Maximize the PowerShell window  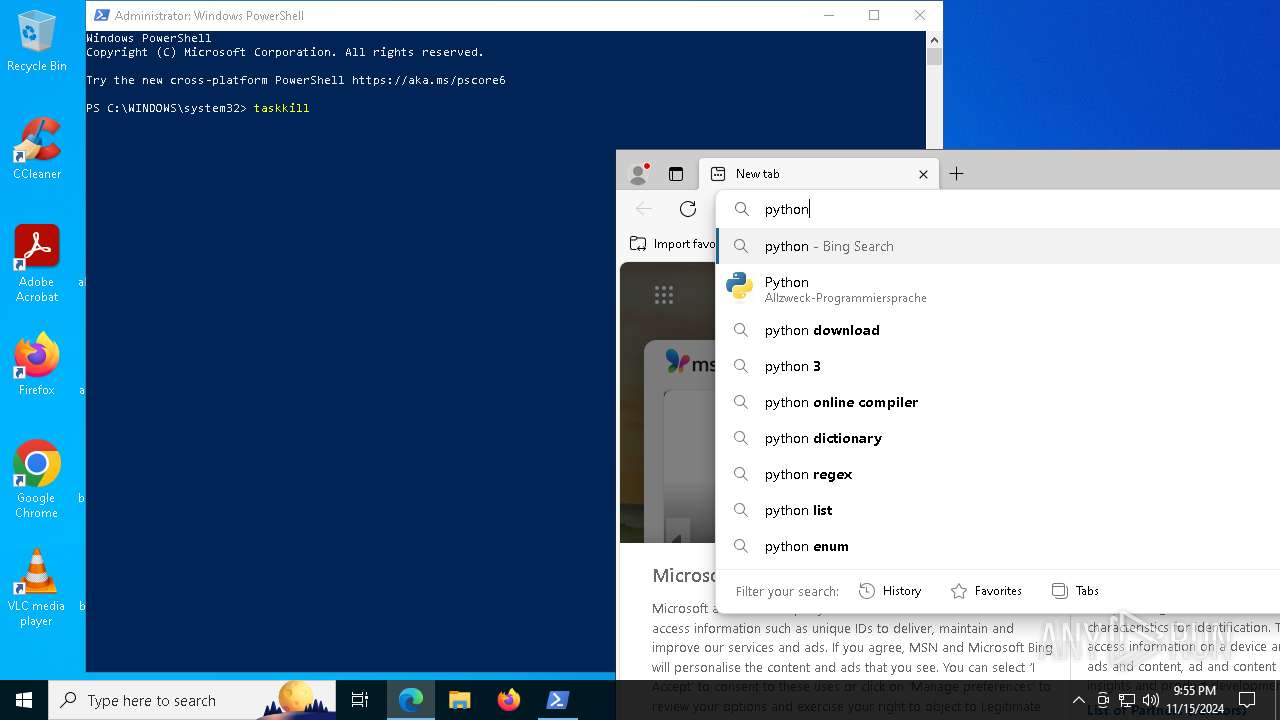coord(874,15)
